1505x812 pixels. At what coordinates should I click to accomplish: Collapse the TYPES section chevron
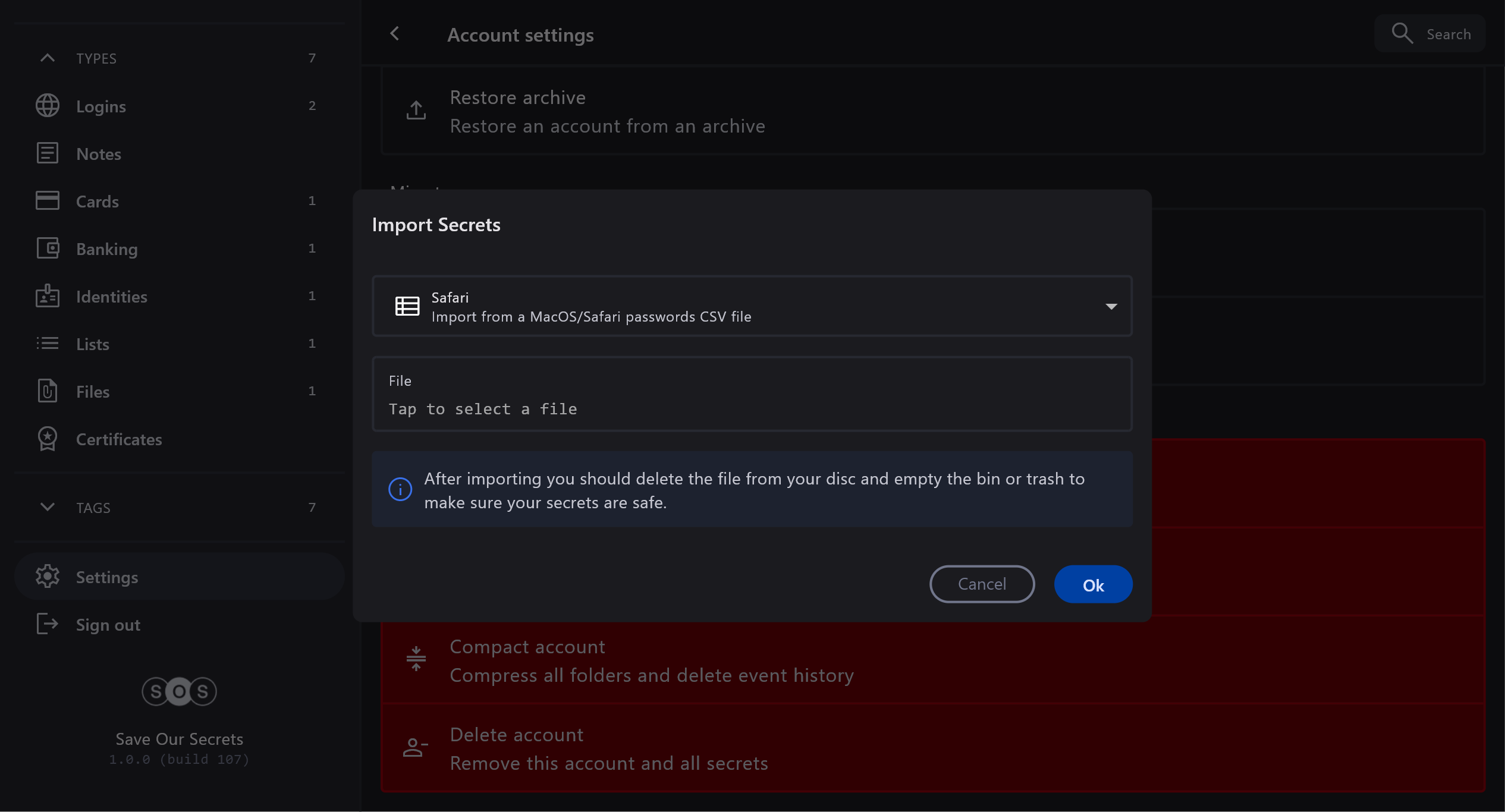coord(48,58)
